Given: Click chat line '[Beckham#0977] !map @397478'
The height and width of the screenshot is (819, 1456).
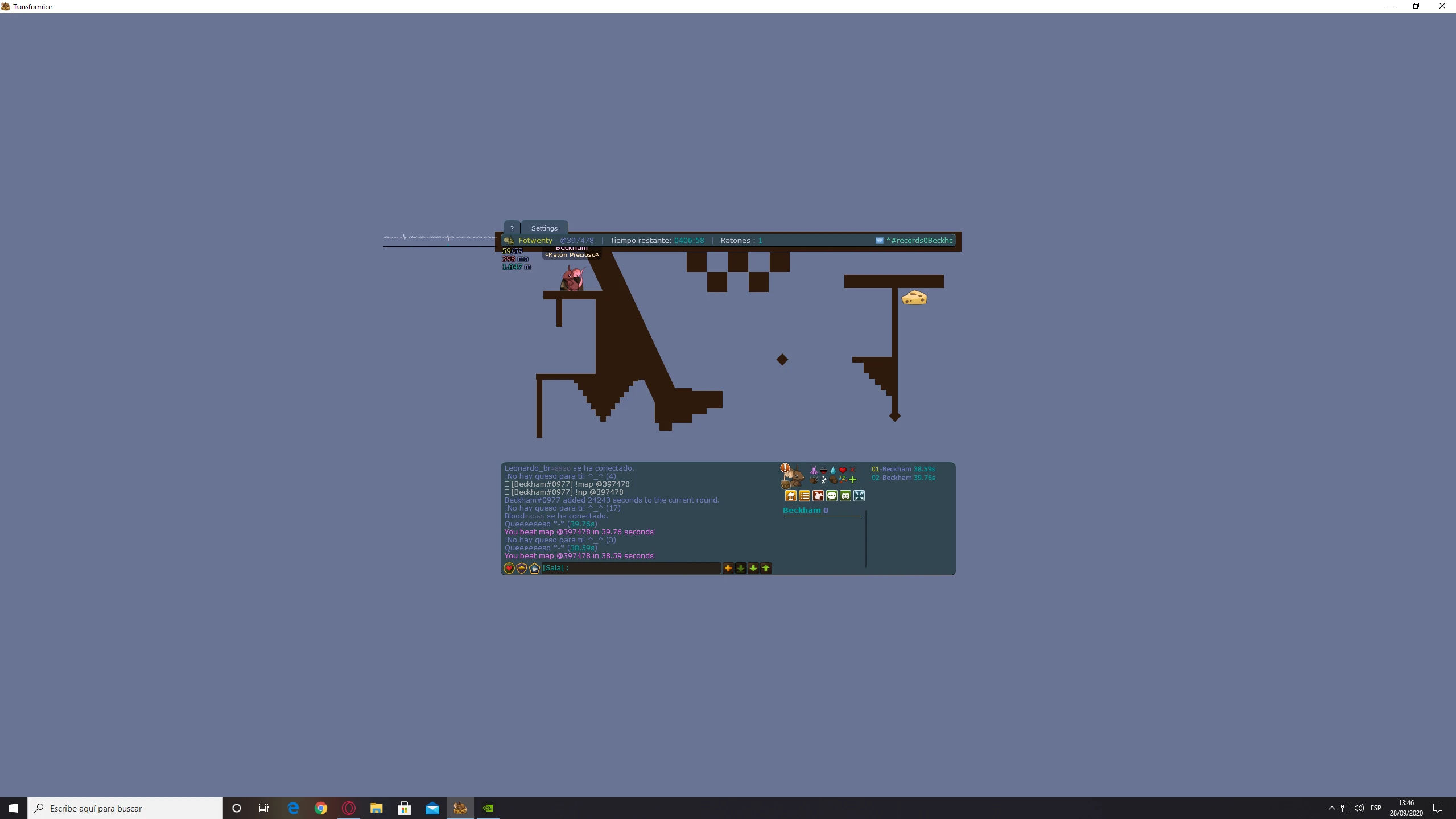Looking at the screenshot, I should point(567,484).
